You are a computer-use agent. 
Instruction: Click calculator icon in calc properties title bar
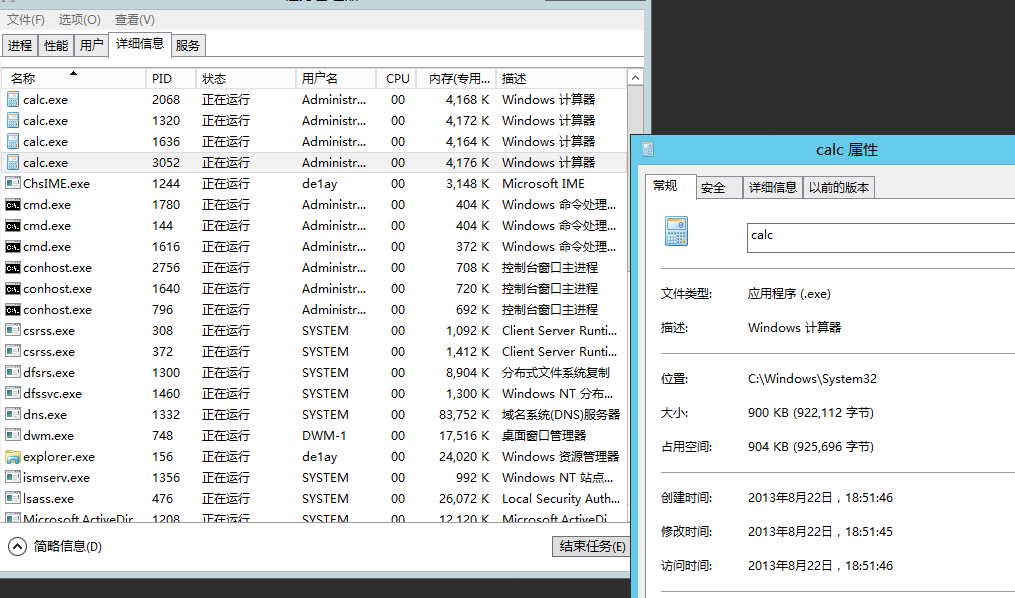648,150
